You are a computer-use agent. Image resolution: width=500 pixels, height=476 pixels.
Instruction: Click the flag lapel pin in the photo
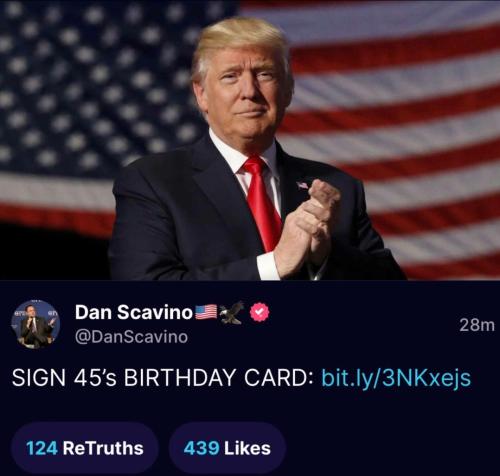tap(302, 185)
